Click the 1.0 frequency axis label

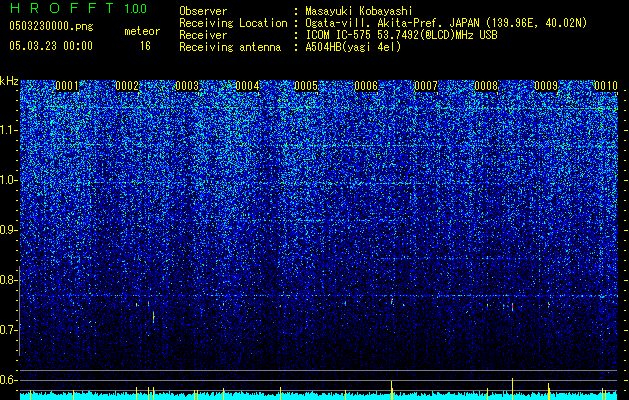coord(9,180)
